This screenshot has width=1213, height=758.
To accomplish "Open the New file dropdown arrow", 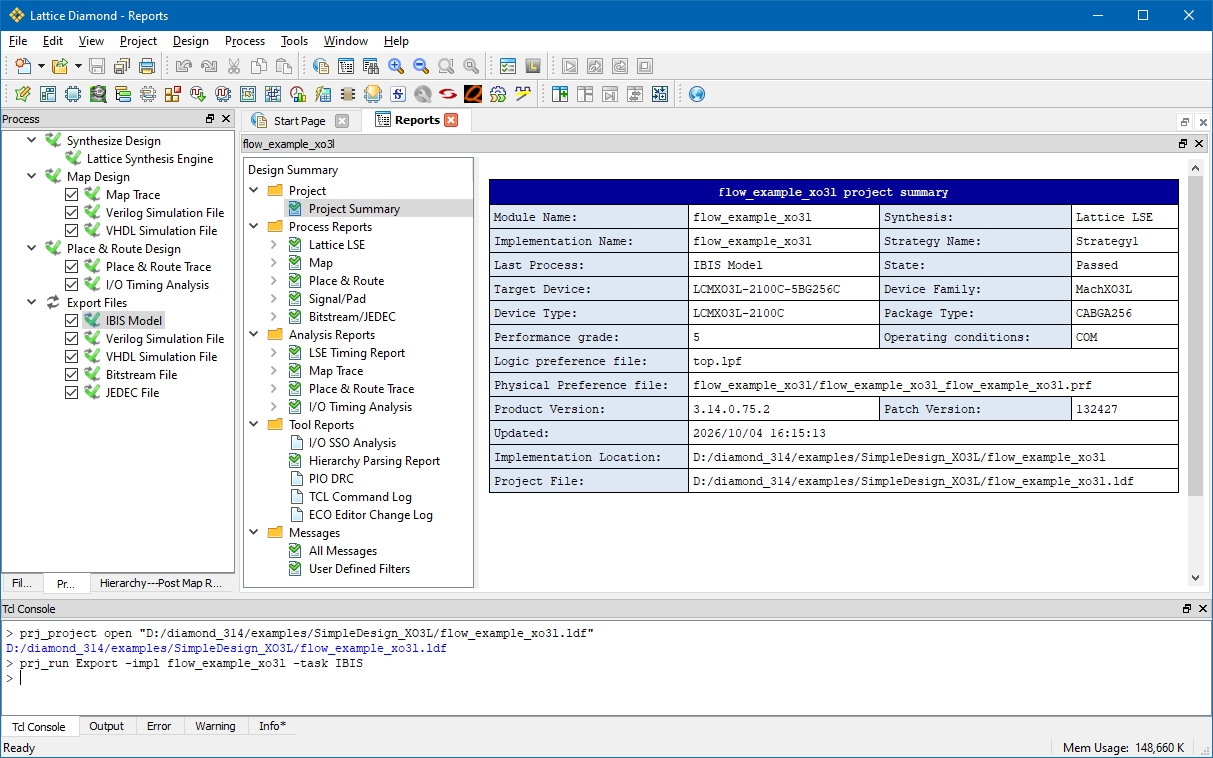I will 41,66.
